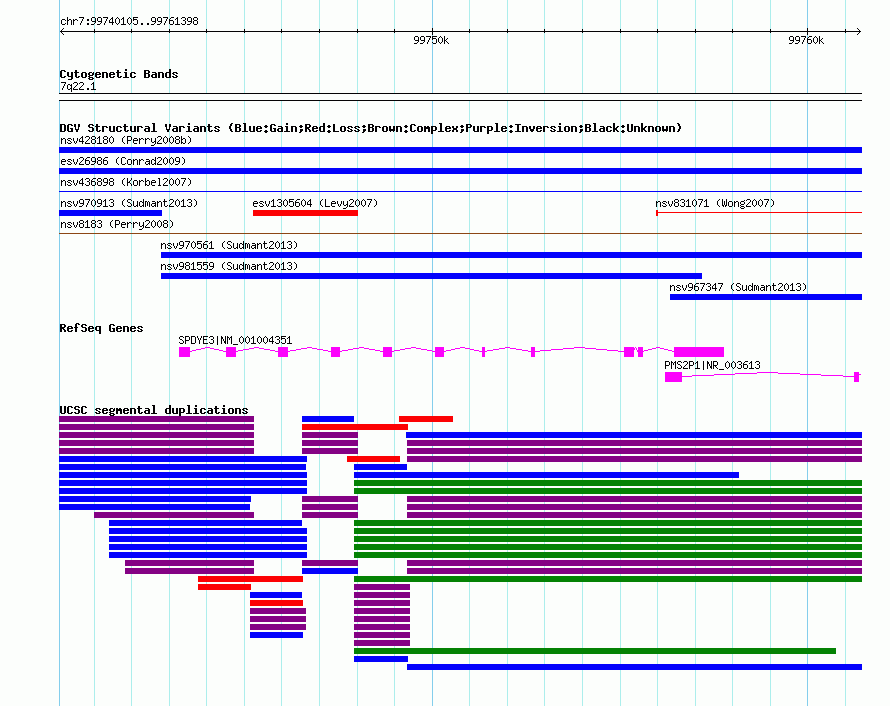Open gene label SPDYE3|NM_001004351
Viewport: 890px width, 706px height.
pyautogui.click(x=235, y=341)
